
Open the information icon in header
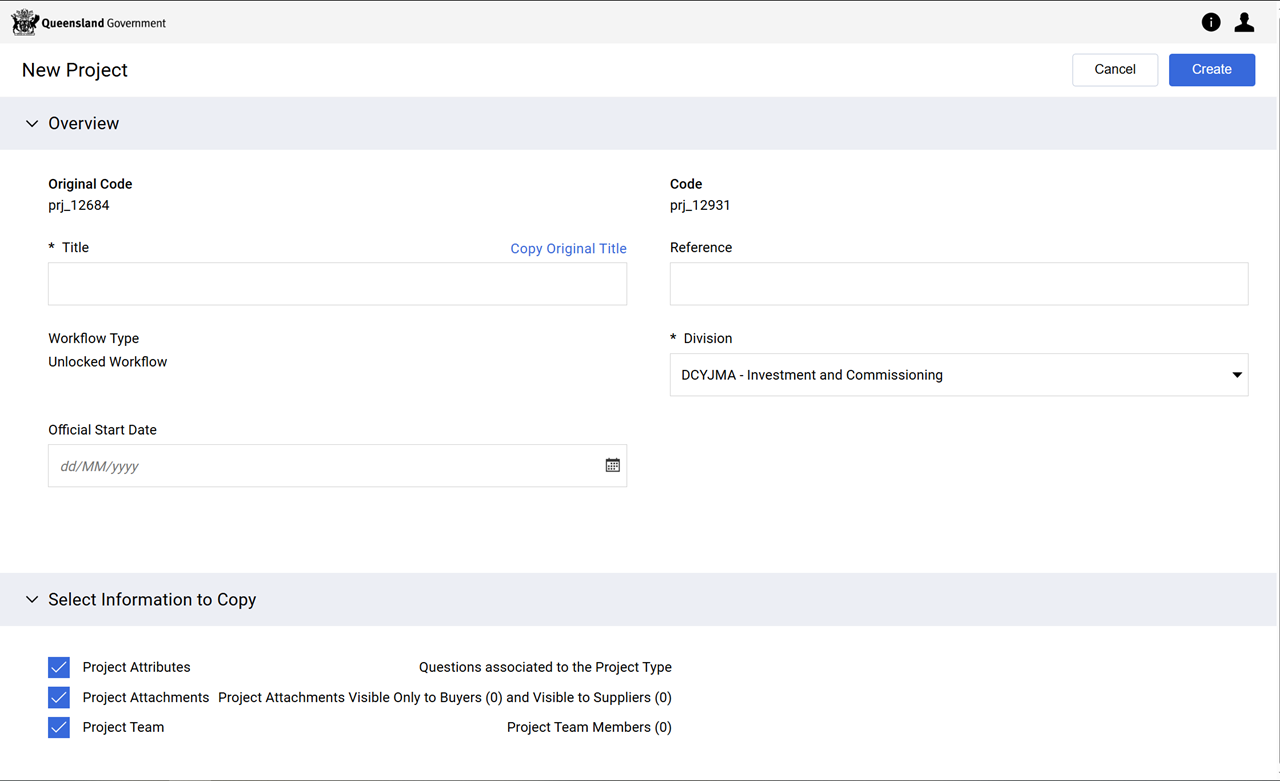tap(1211, 22)
